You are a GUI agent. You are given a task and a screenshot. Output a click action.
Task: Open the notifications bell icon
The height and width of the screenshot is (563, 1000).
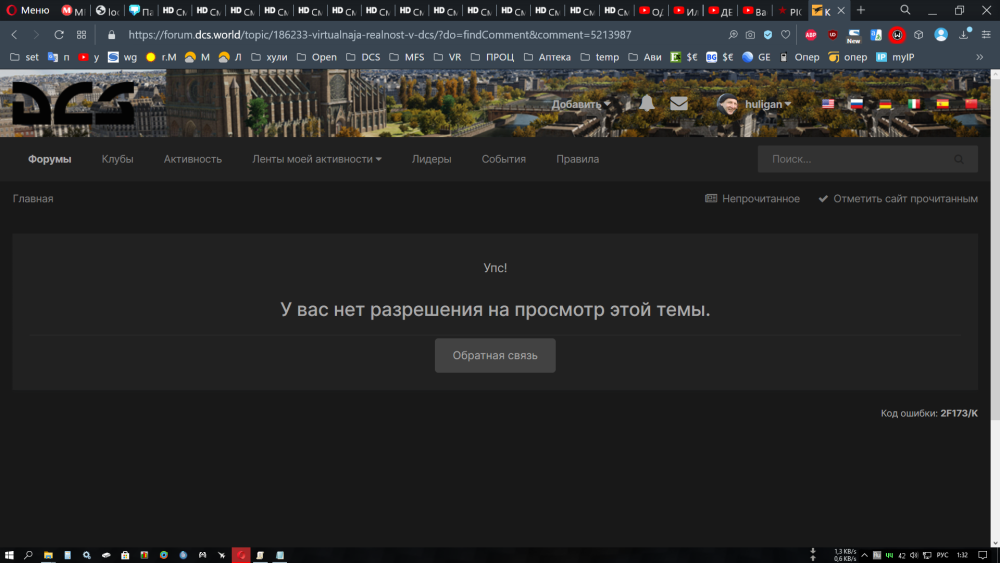click(647, 103)
